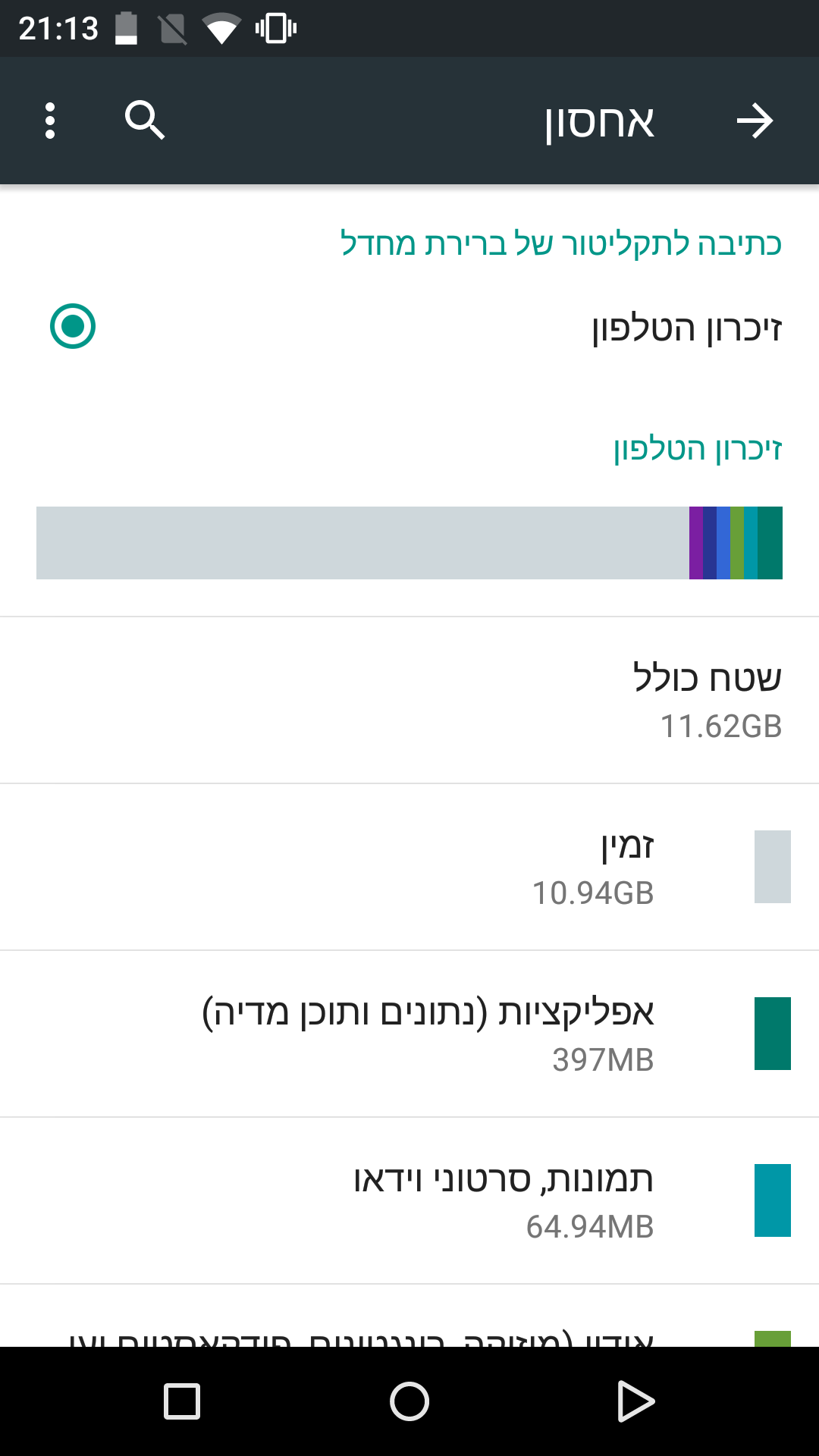Viewport: 819px width, 1456px height.
Task: Go back using the app bar arrow
Action: pyautogui.click(x=755, y=121)
